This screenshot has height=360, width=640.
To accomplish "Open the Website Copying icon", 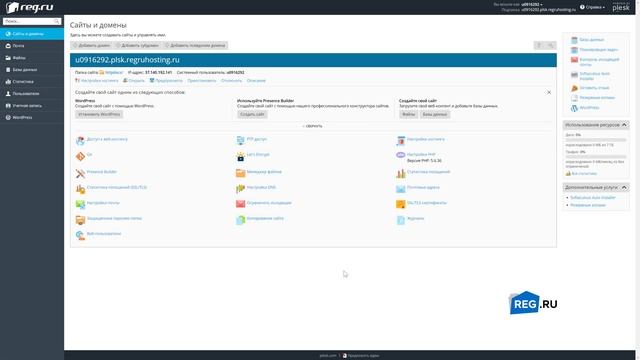I will click(x=240, y=220).
